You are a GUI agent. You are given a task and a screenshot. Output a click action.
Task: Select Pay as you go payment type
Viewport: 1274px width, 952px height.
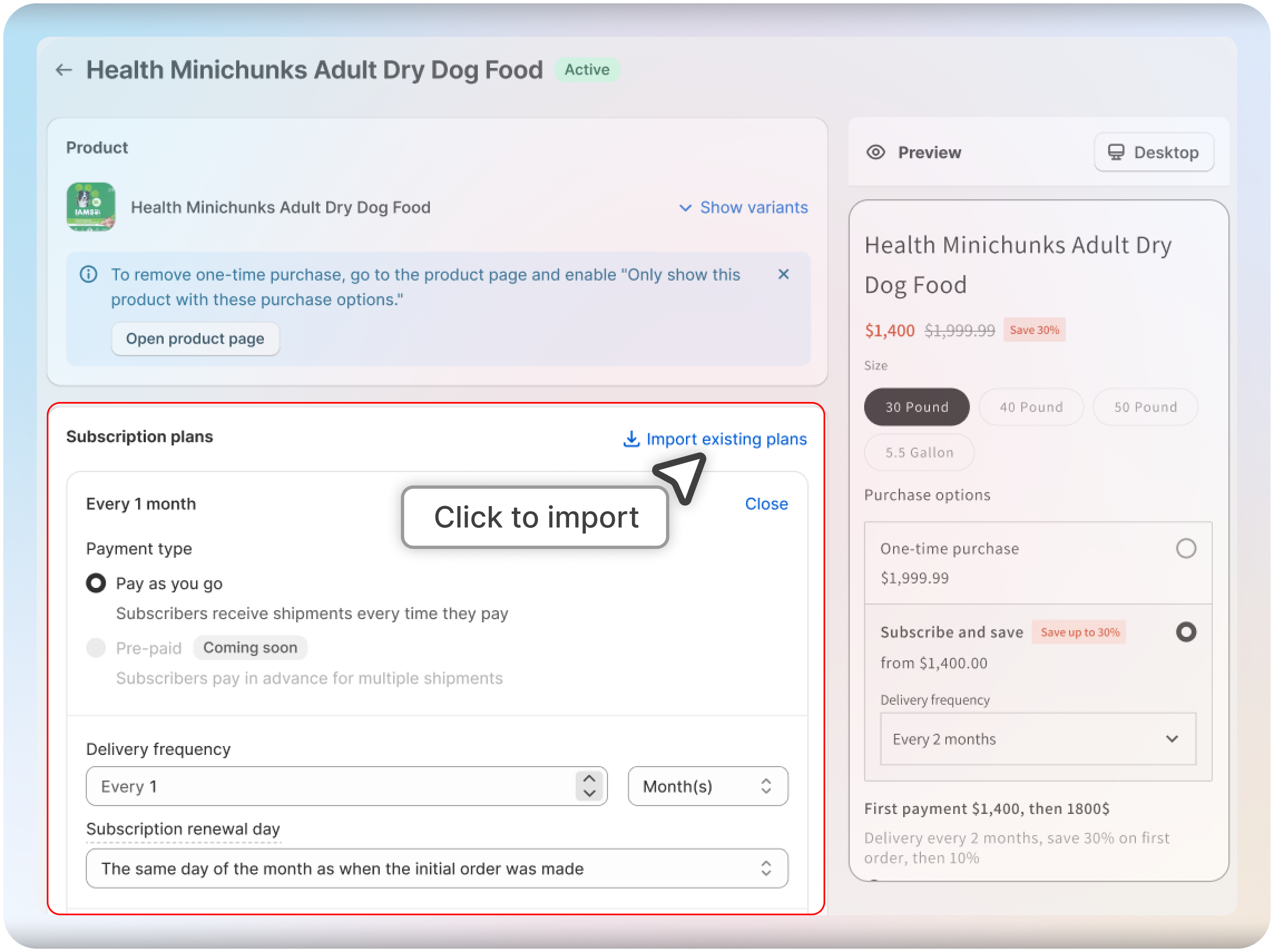tap(96, 583)
